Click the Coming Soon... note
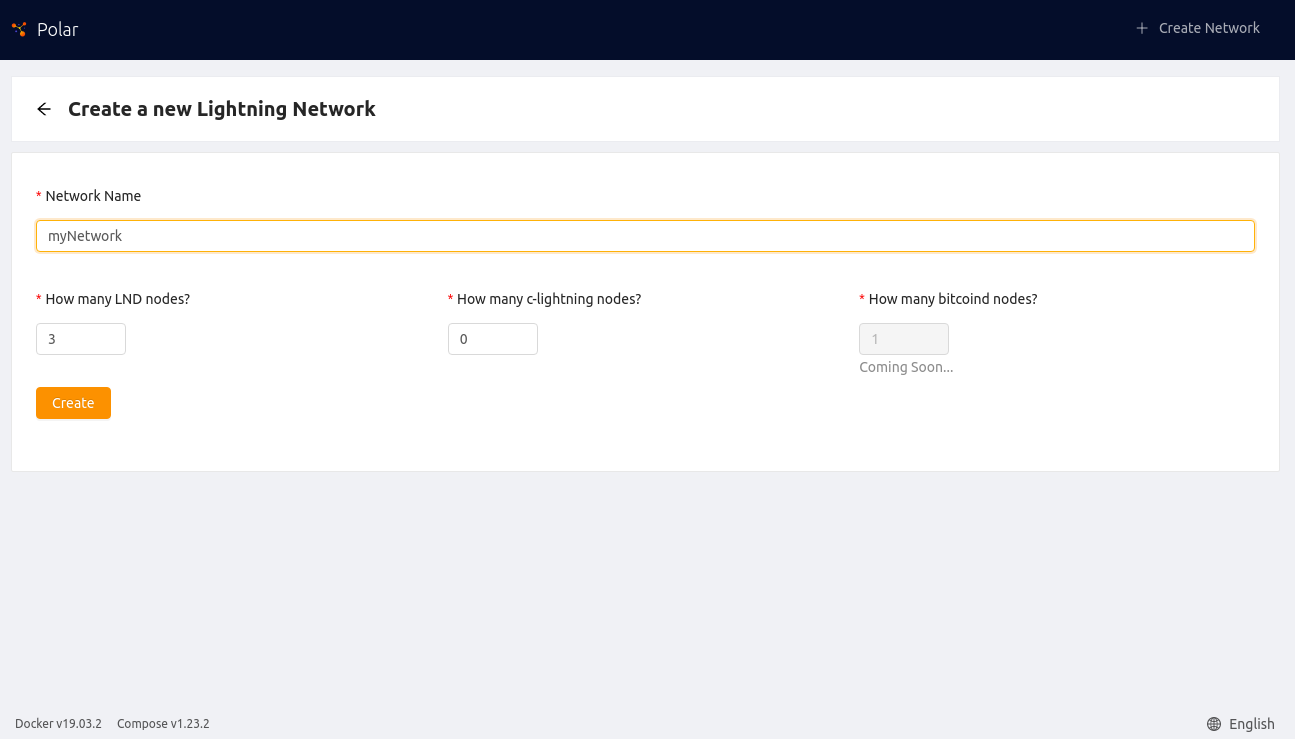 [x=906, y=367]
